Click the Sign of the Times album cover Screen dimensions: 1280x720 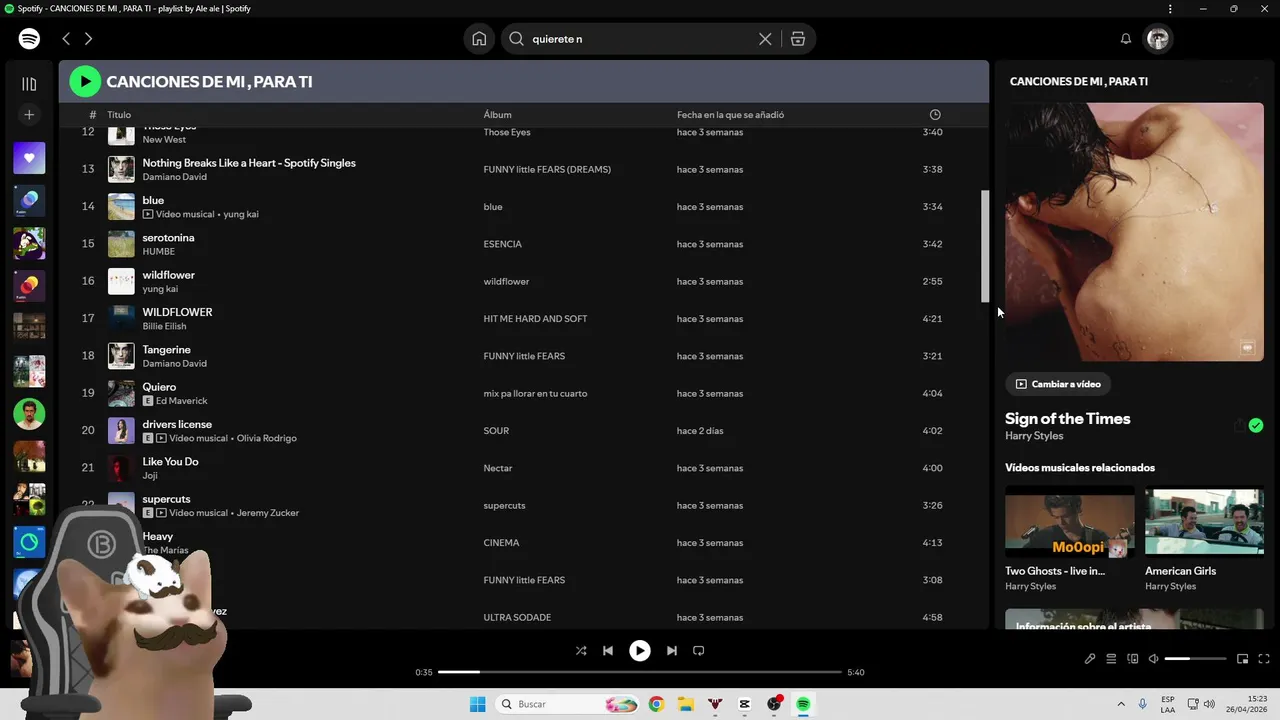point(1134,232)
